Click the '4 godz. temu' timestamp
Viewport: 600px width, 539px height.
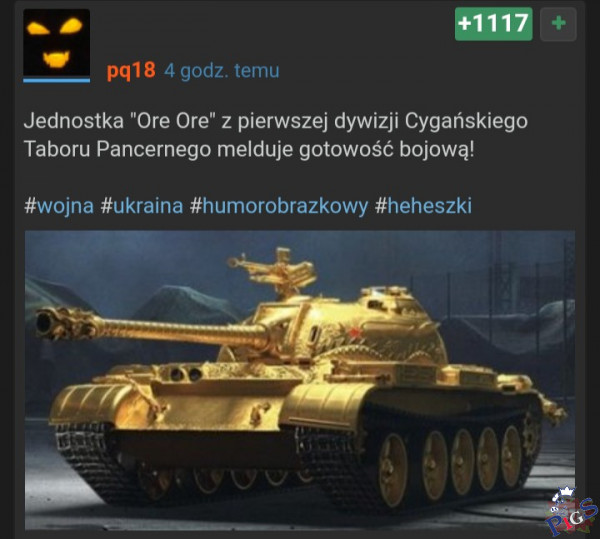[222, 71]
